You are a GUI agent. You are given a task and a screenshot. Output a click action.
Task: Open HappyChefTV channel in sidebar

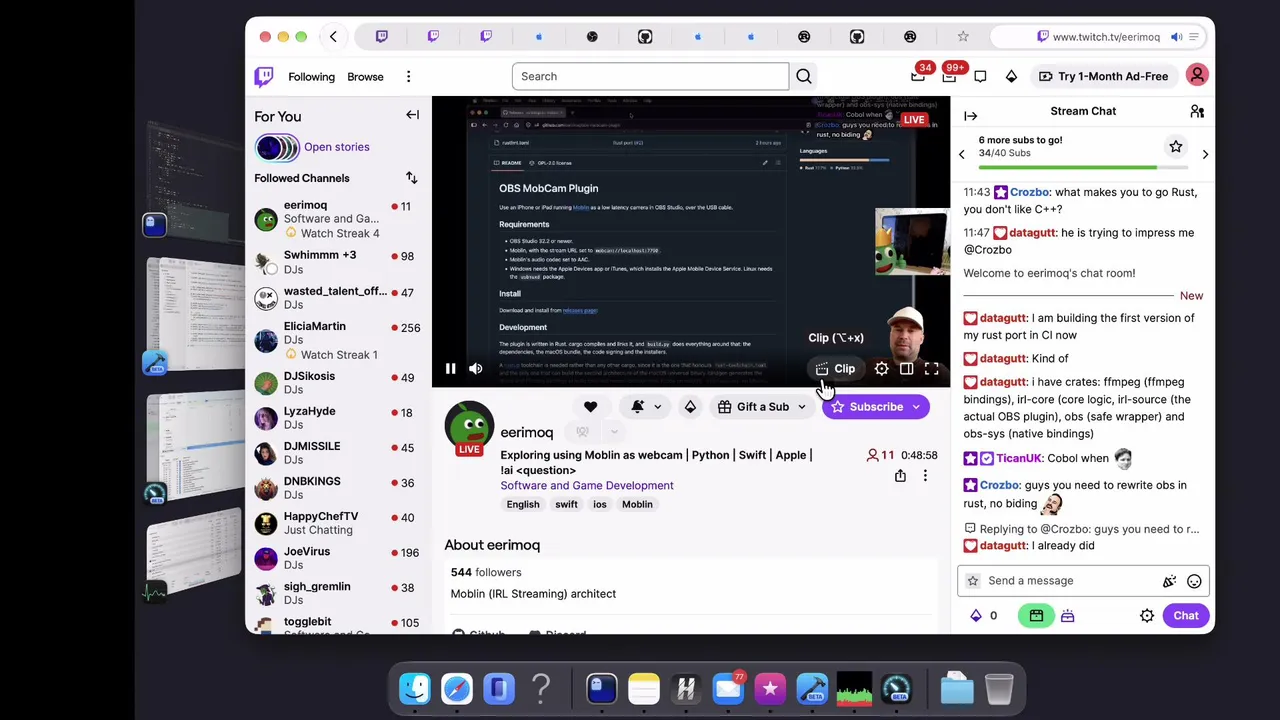click(x=337, y=523)
